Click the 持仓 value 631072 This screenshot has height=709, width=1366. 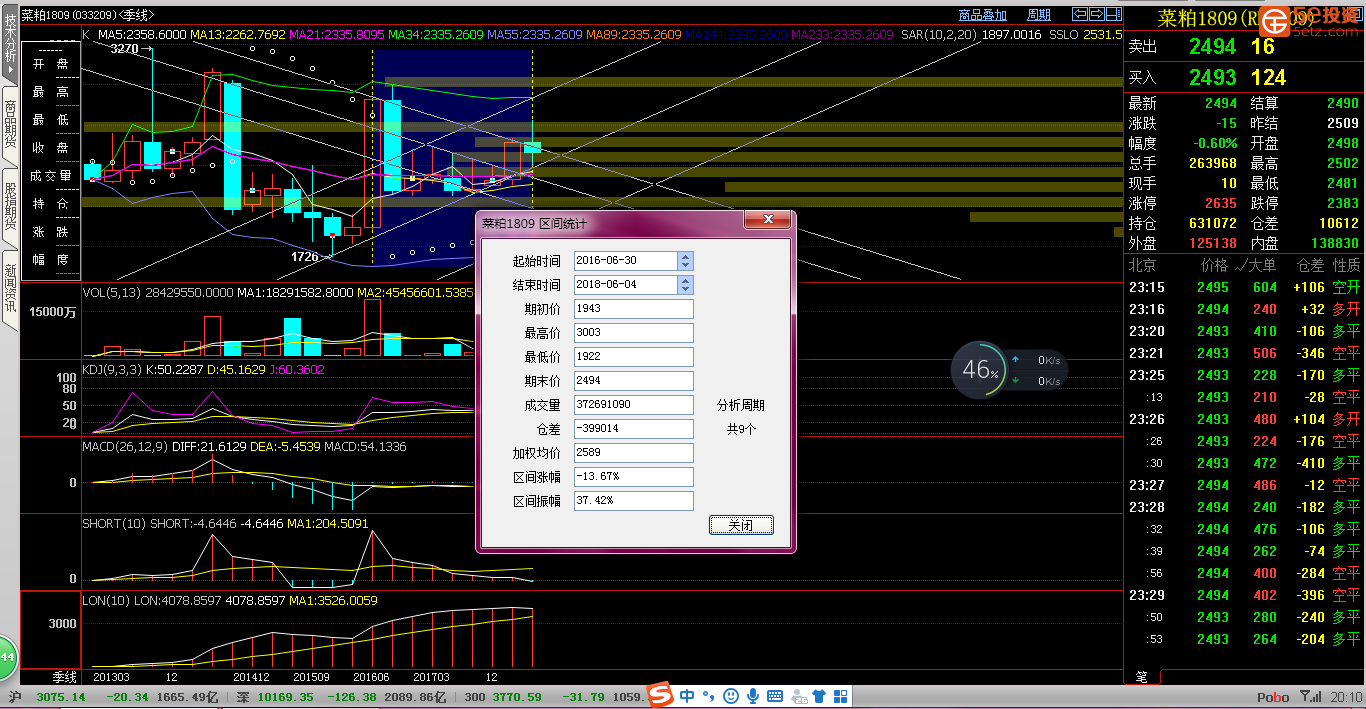pyautogui.click(x=1212, y=223)
